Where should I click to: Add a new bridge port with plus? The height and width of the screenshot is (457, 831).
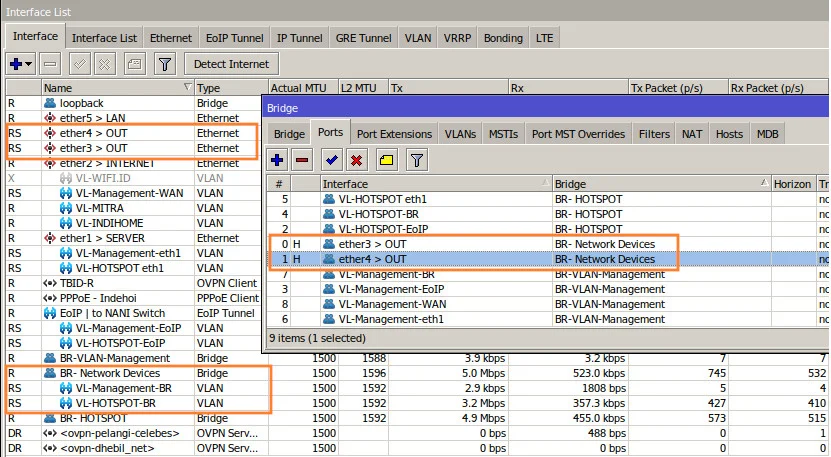click(277, 160)
